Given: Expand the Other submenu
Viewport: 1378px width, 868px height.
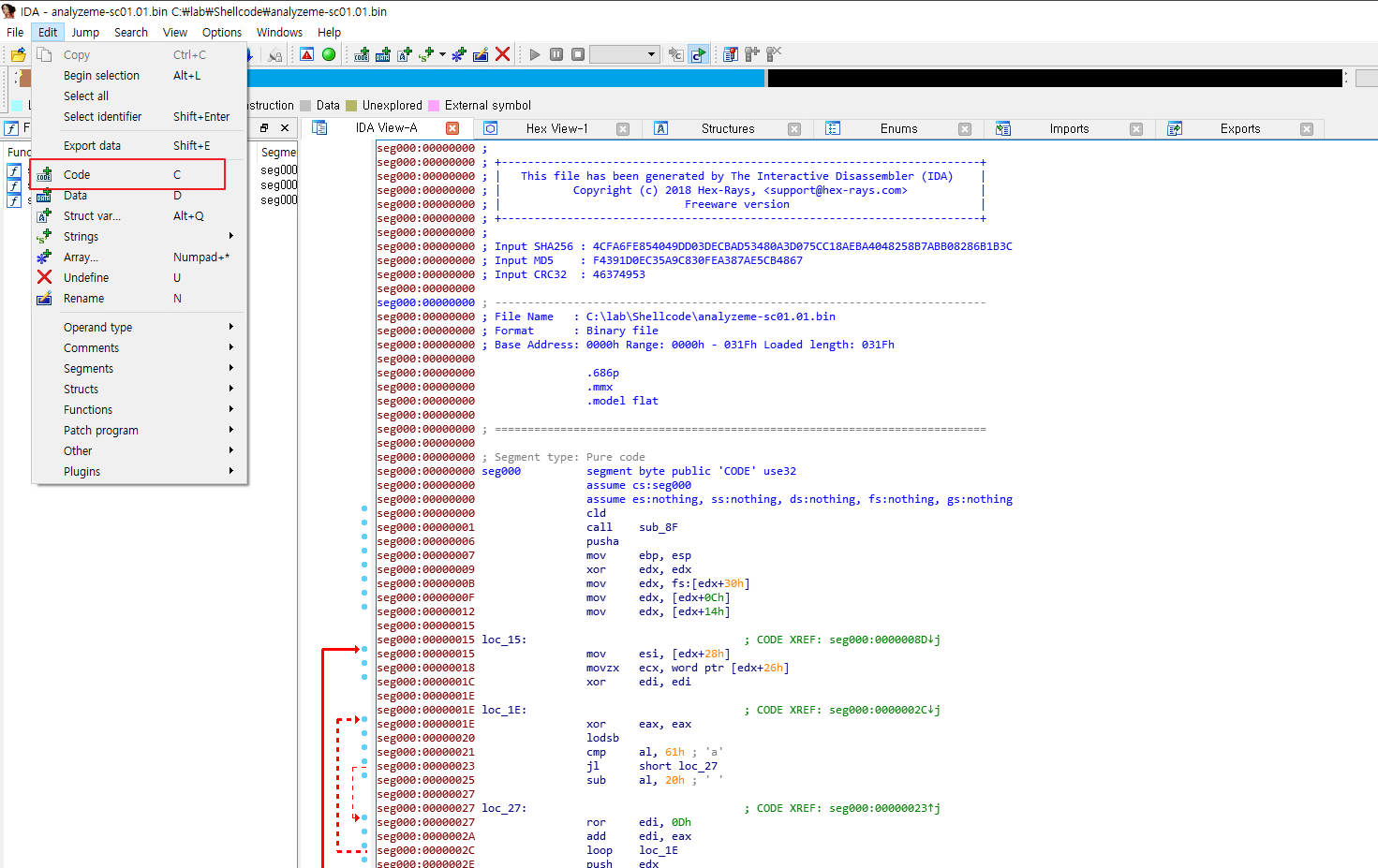Looking at the screenshot, I should point(140,451).
